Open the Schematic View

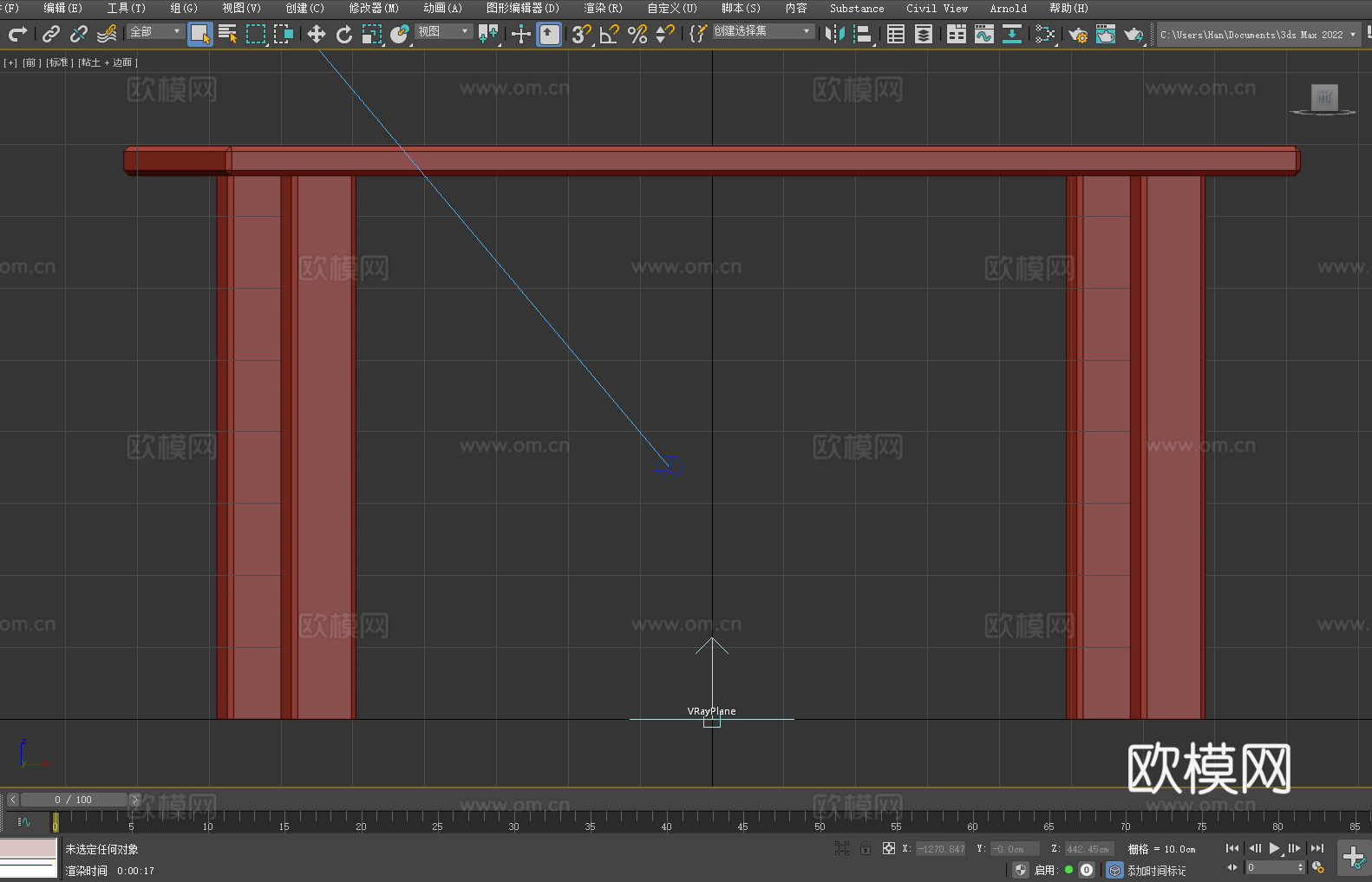[1045, 34]
